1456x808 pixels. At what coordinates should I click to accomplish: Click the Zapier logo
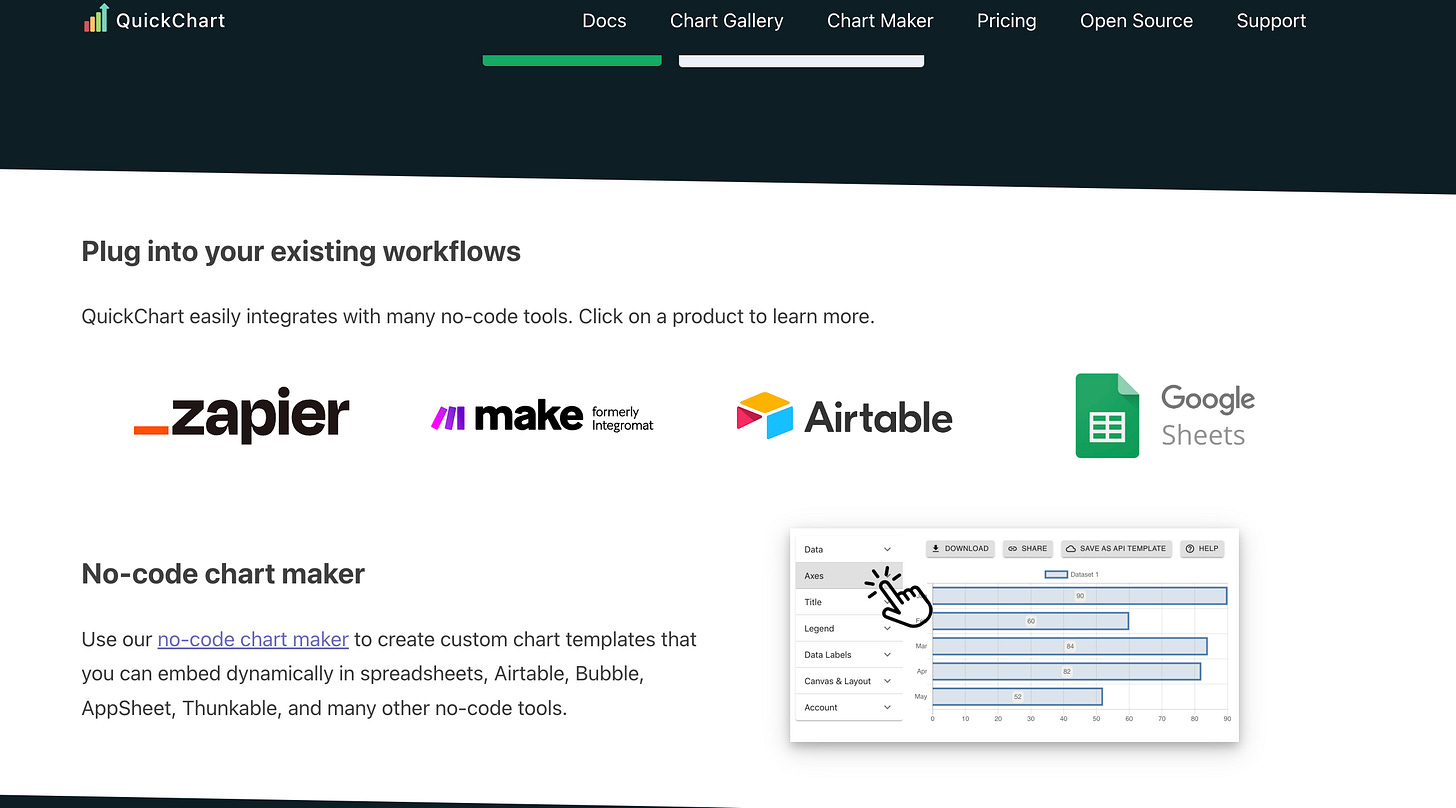click(x=242, y=415)
